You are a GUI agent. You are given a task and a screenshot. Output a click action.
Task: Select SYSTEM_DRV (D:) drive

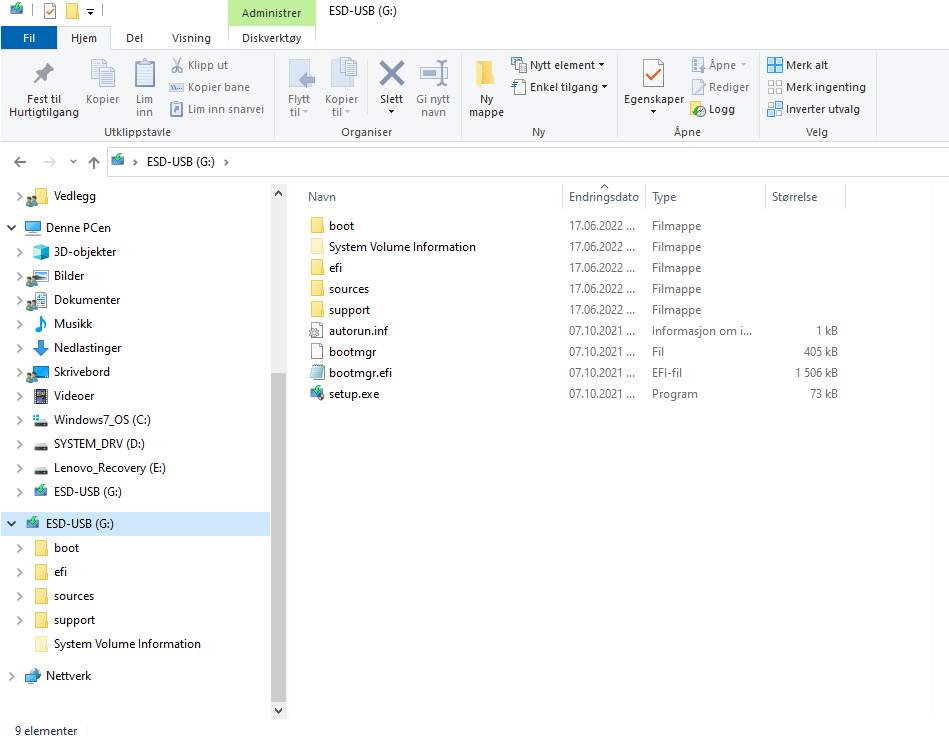click(x=99, y=444)
